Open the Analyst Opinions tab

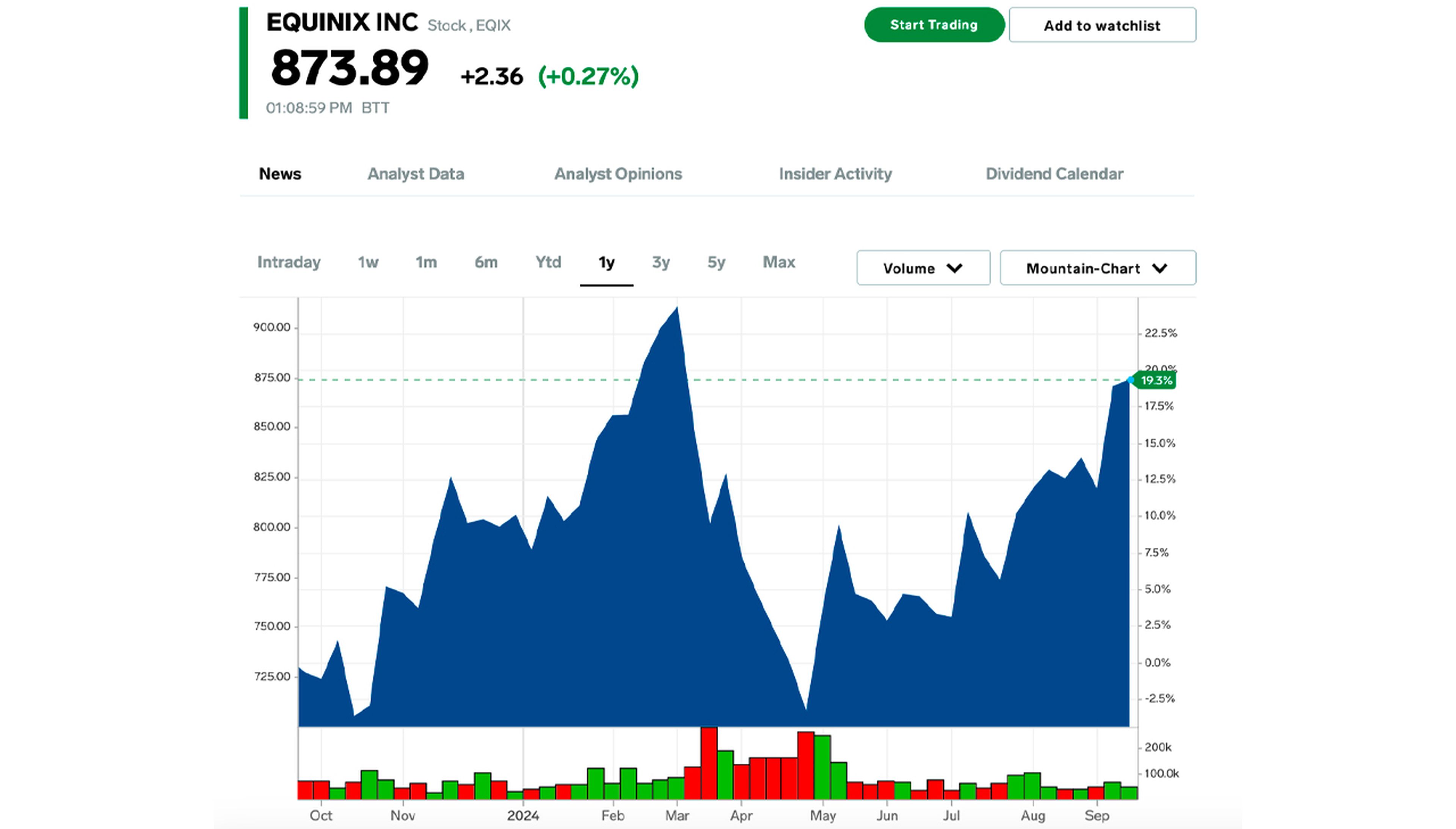tap(618, 174)
